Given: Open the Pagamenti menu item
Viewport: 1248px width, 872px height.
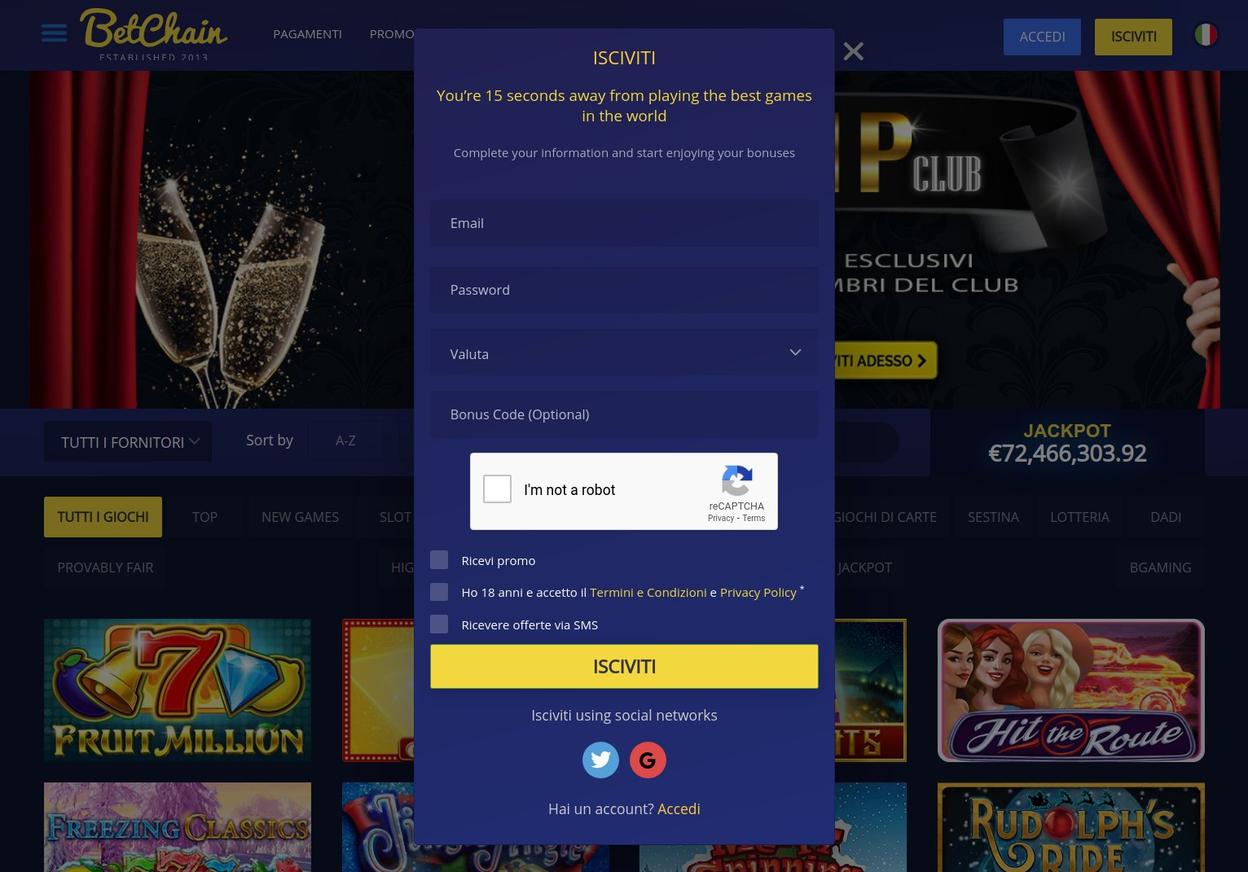Looking at the screenshot, I should 307,34.
